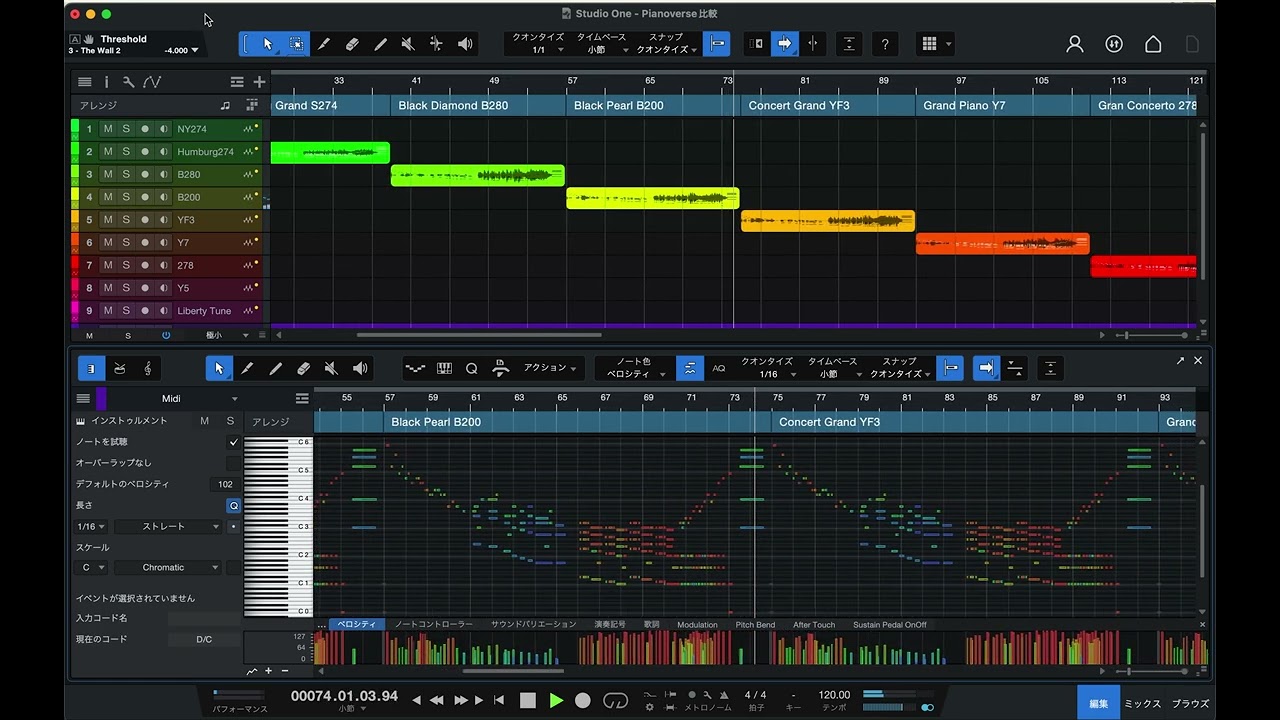The width and height of the screenshot is (1280, 720).
Task: Open the keyboard step input icon
Action: coord(444,368)
